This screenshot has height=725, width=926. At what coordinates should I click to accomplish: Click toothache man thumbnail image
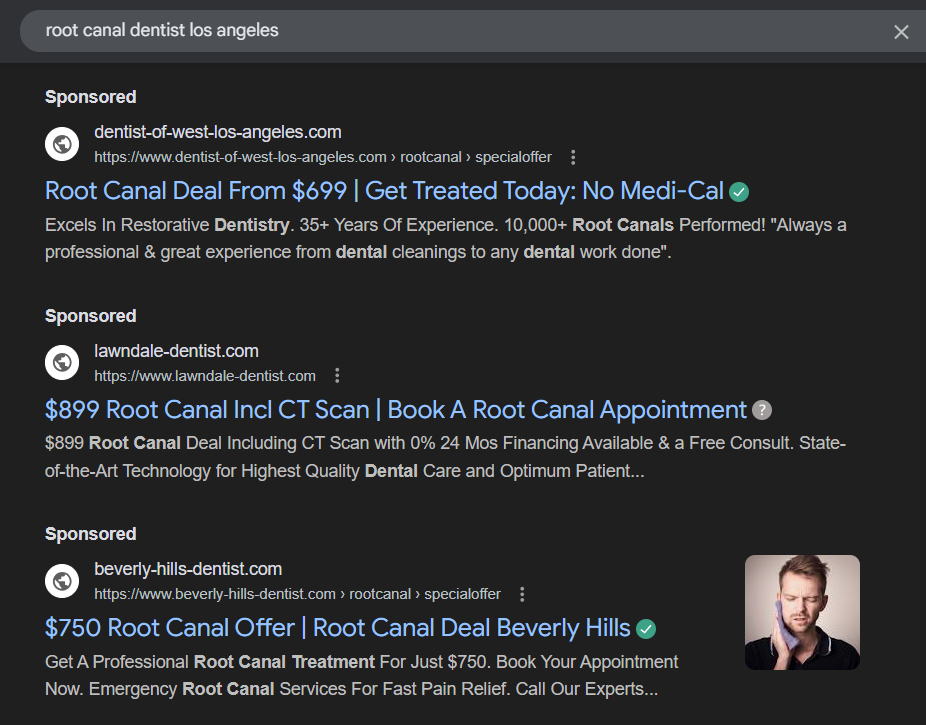[802, 612]
